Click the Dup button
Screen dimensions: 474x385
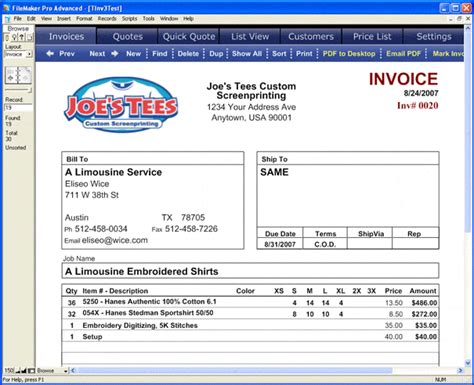click(x=216, y=53)
